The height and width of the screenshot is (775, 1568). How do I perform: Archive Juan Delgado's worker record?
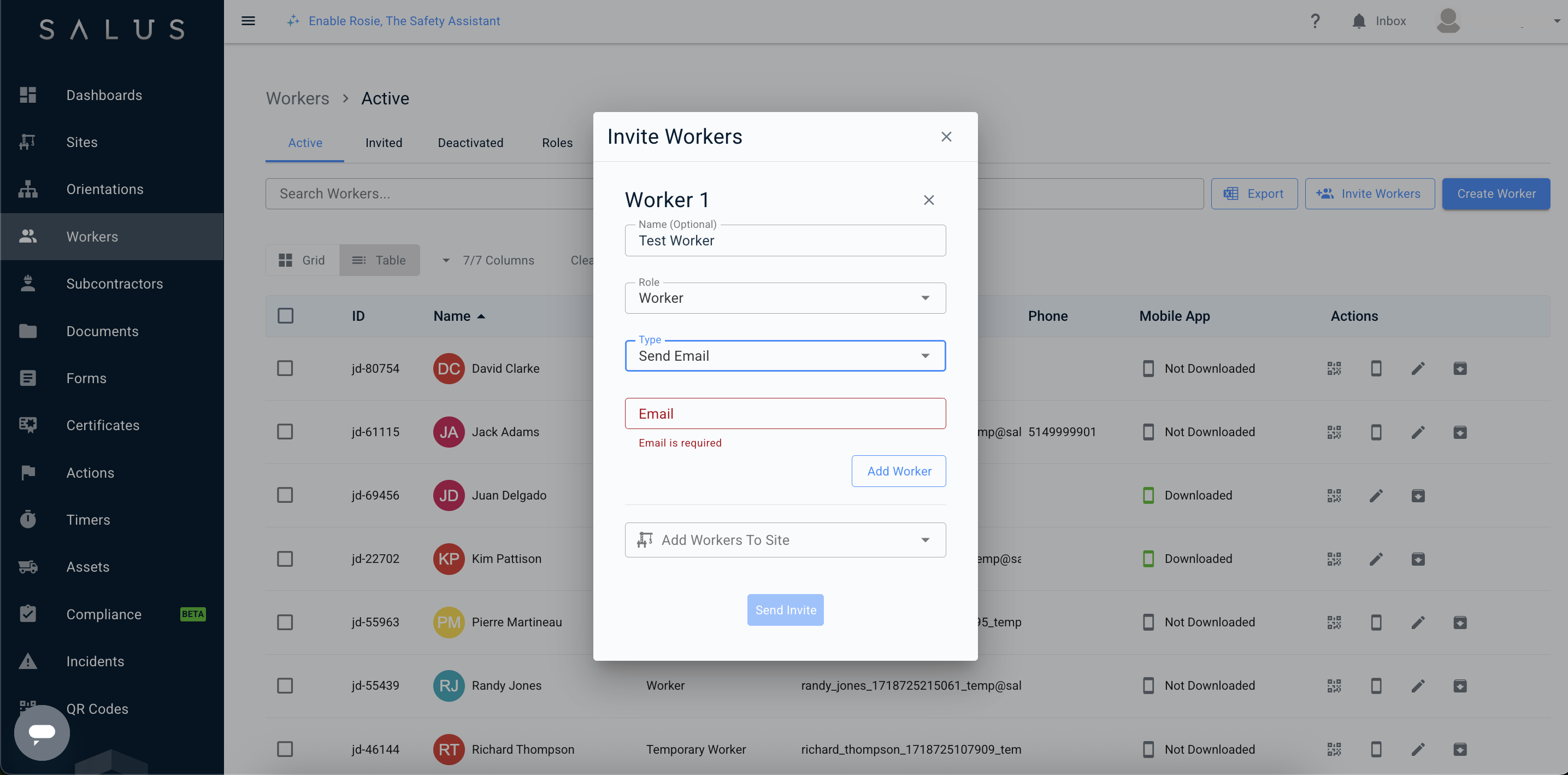1418,496
